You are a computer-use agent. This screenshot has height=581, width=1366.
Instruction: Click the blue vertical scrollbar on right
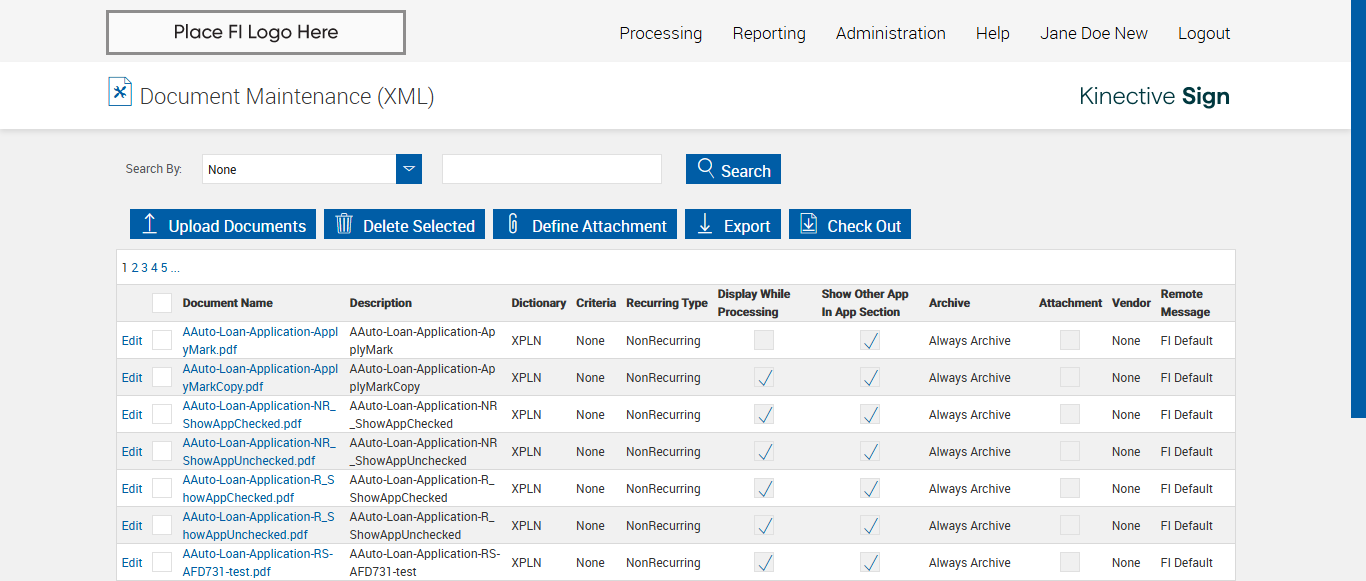point(1358,208)
